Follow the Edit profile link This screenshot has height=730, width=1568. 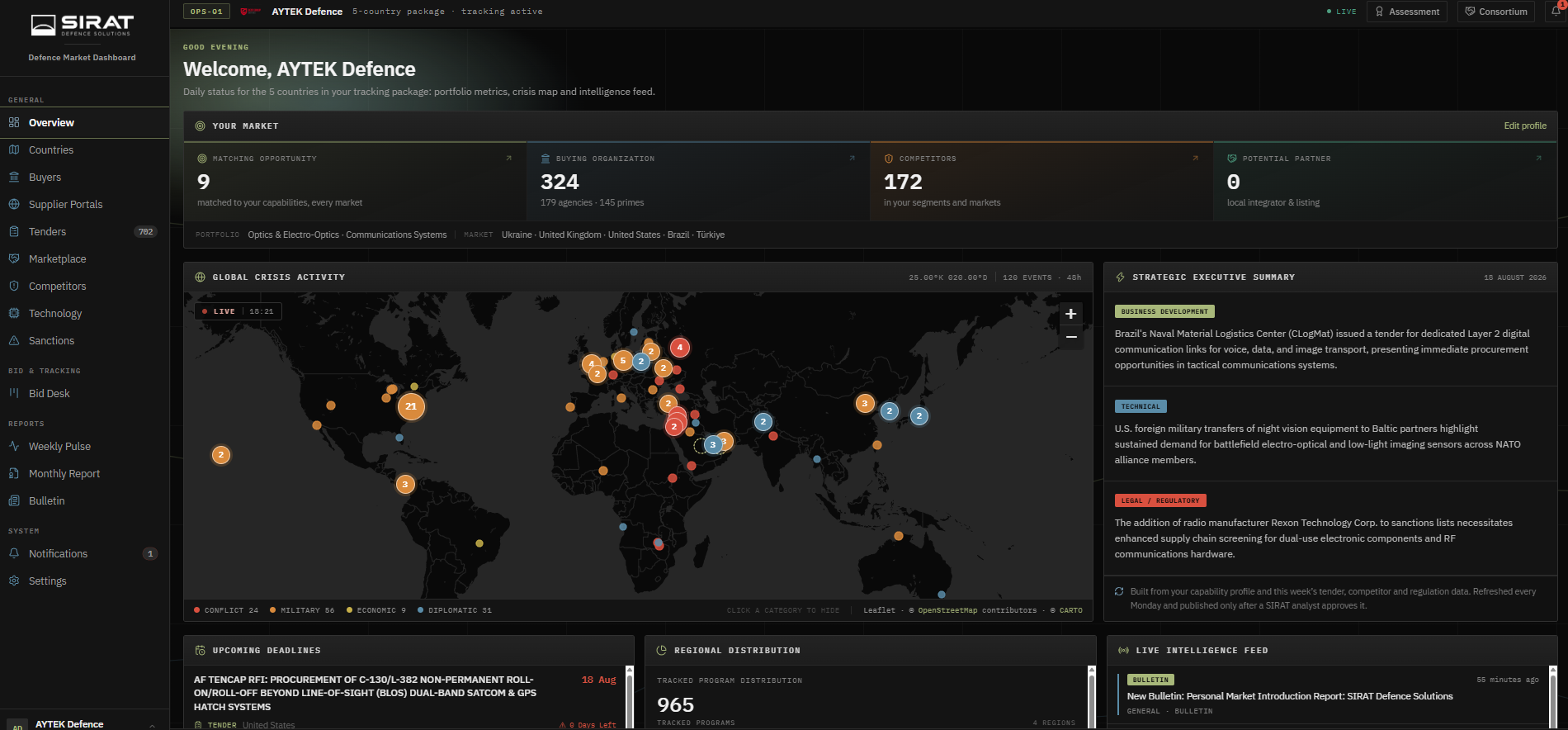(x=1525, y=126)
